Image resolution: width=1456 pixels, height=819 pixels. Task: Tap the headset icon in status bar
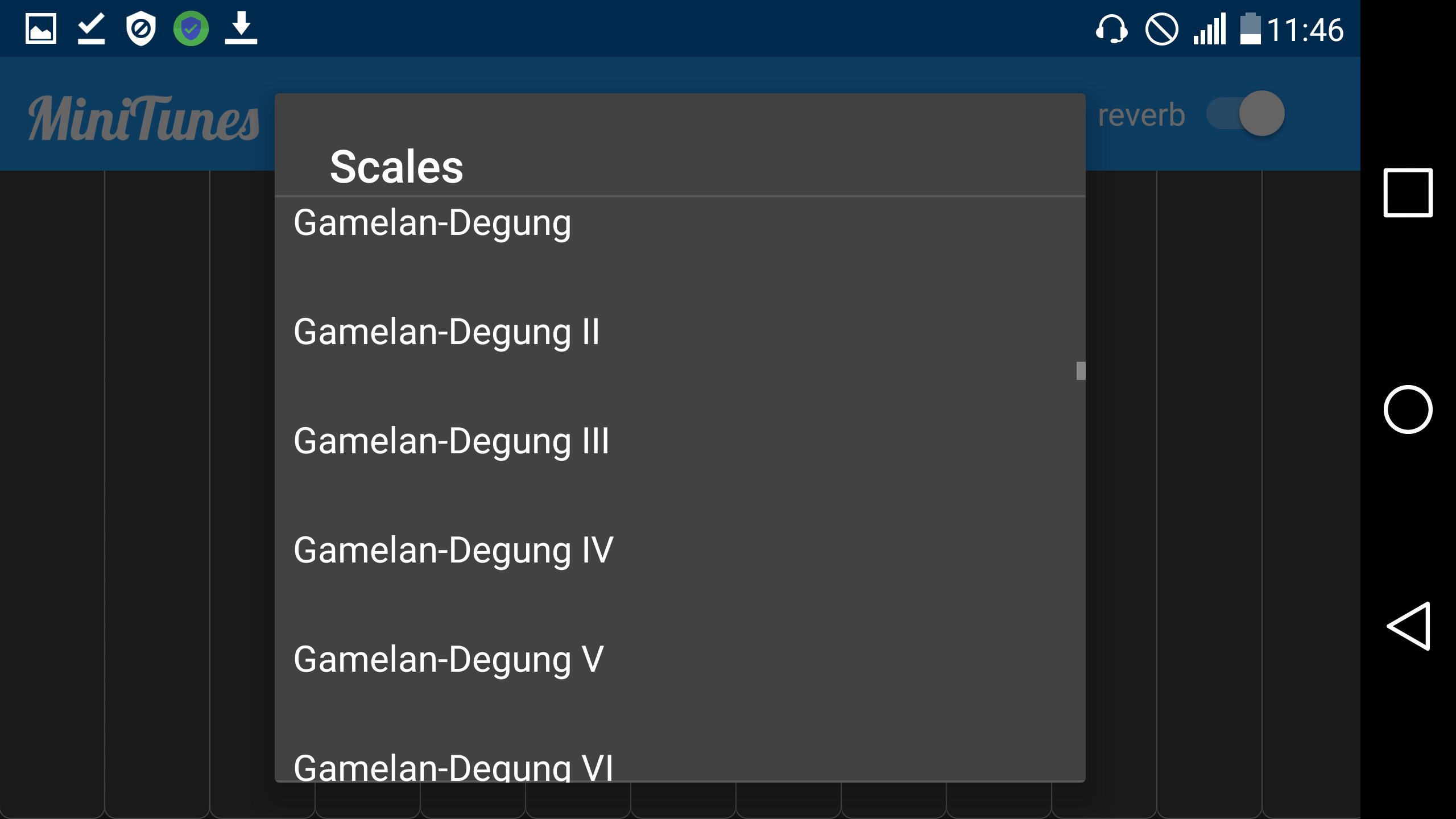point(1111,28)
